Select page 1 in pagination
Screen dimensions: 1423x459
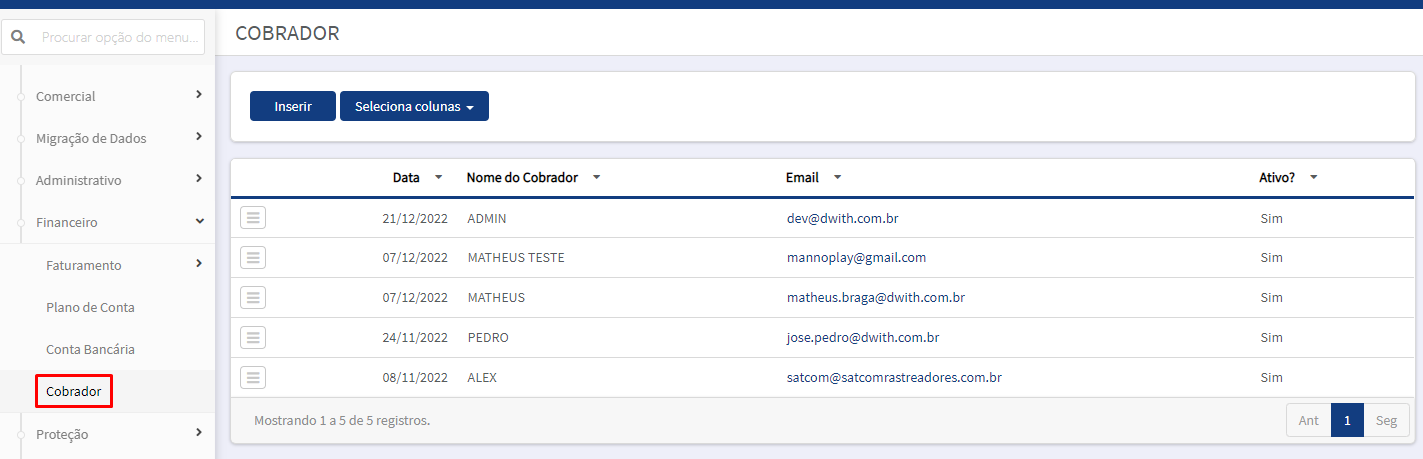(x=1347, y=420)
